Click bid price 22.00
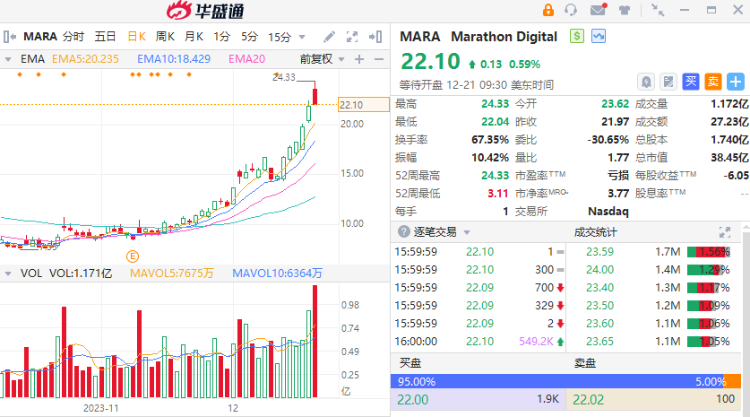750x417 pixels. coord(413,400)
